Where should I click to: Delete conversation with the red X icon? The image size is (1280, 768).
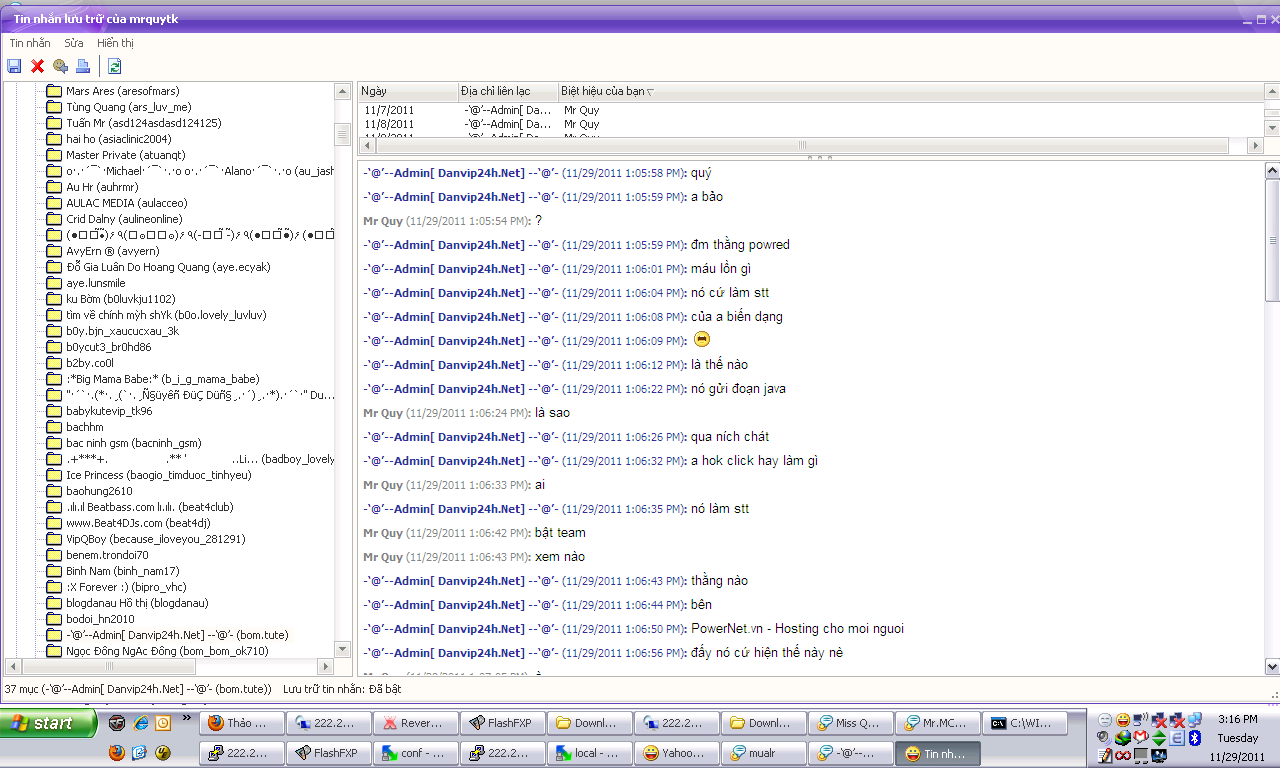click(37, 66)
